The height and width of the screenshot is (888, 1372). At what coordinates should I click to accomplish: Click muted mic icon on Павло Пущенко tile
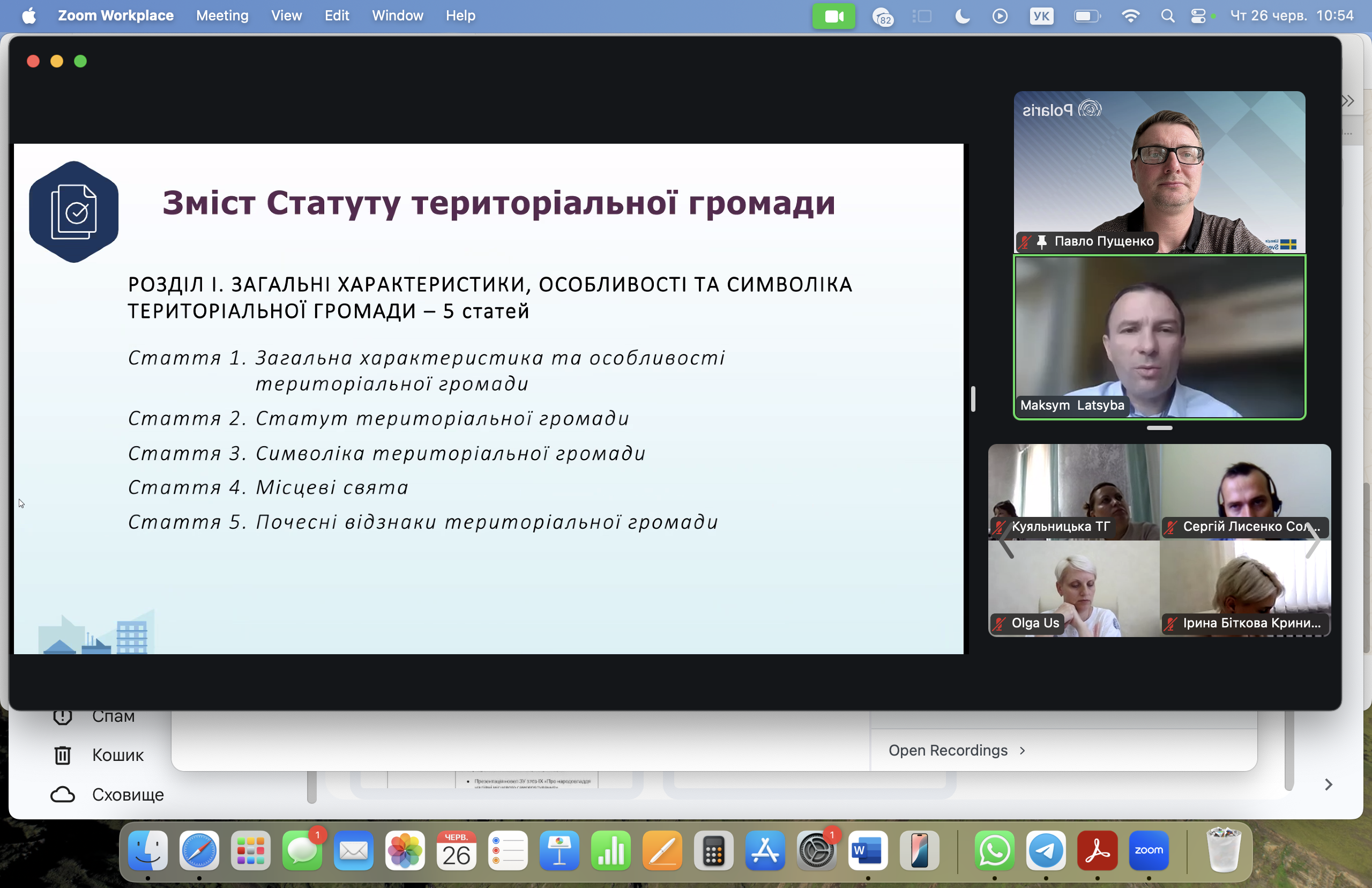coord(1025,242)
